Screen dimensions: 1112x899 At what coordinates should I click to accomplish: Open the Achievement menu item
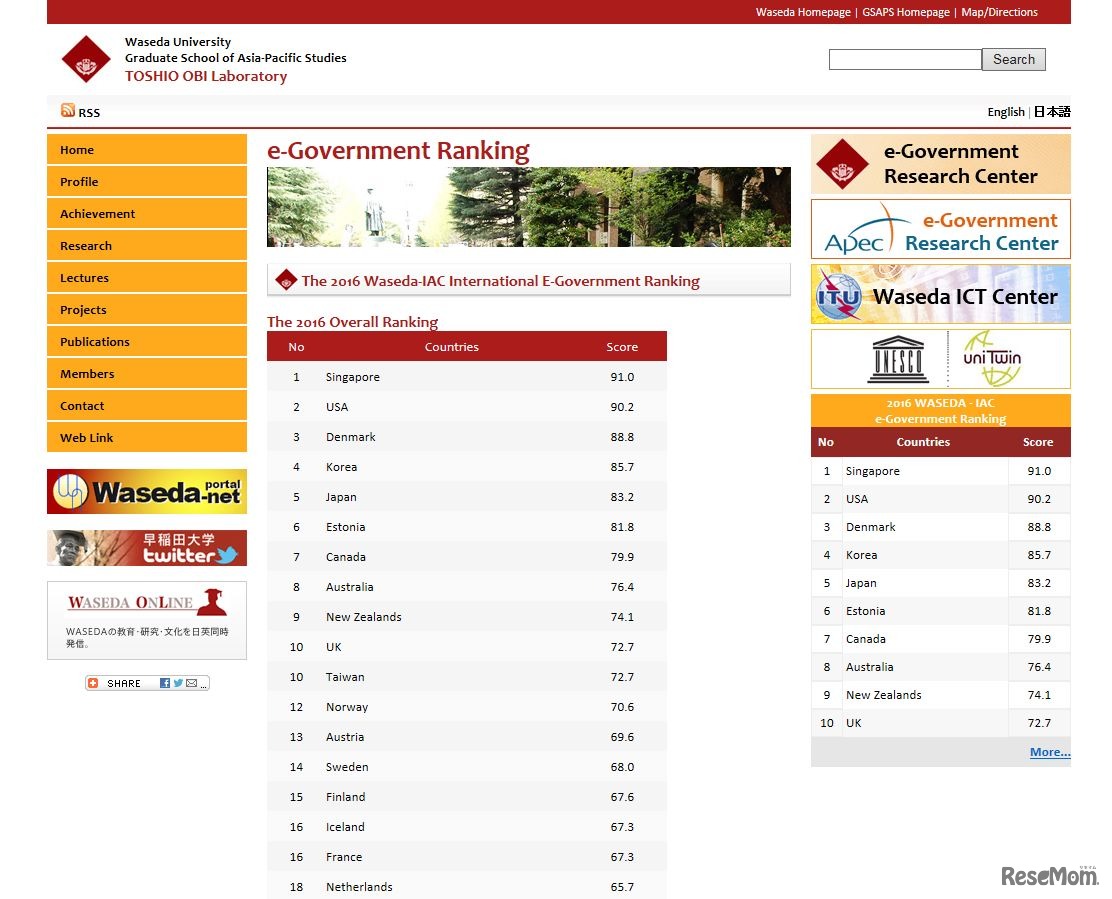147,213
